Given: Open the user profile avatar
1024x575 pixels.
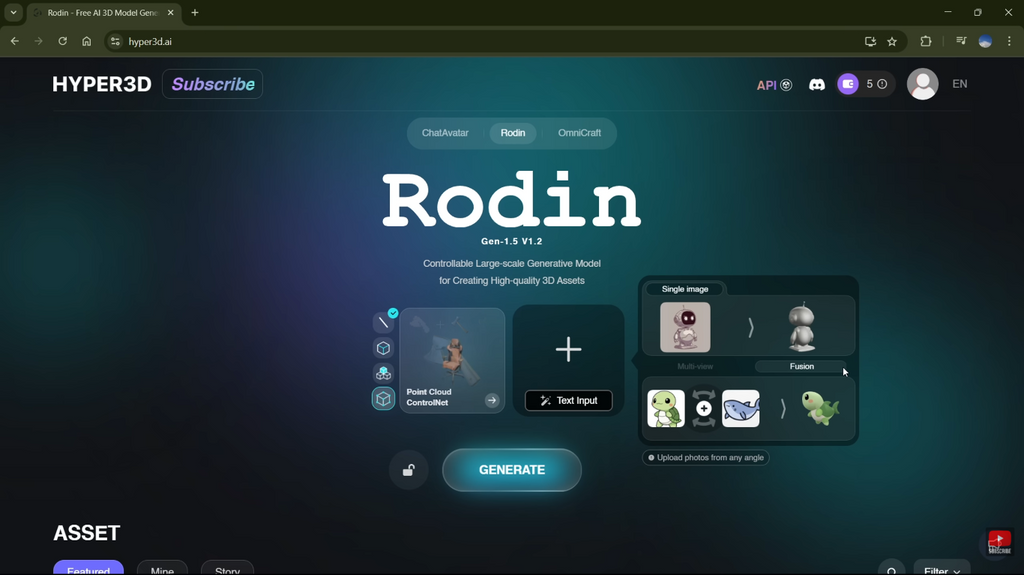Looking at the screenshot, I should 923,84.
